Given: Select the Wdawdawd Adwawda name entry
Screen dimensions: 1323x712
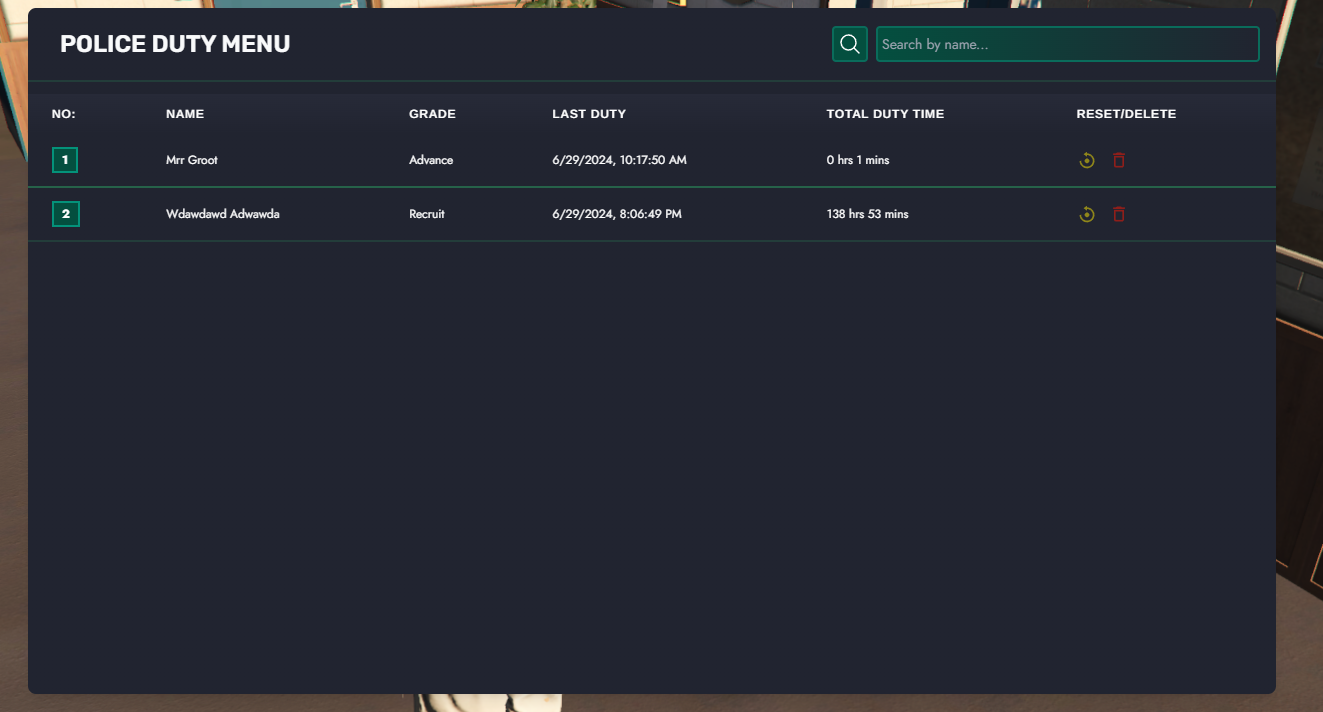Looking at the screenshot, I should [223, 214].
